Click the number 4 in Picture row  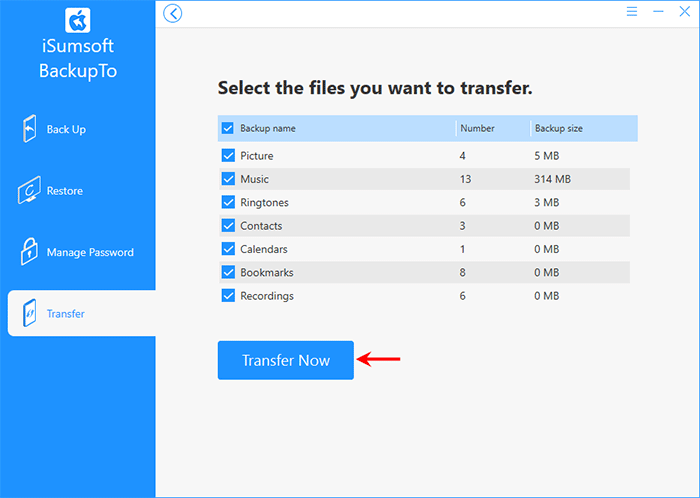pyautogui.click(x=462, y=156)
